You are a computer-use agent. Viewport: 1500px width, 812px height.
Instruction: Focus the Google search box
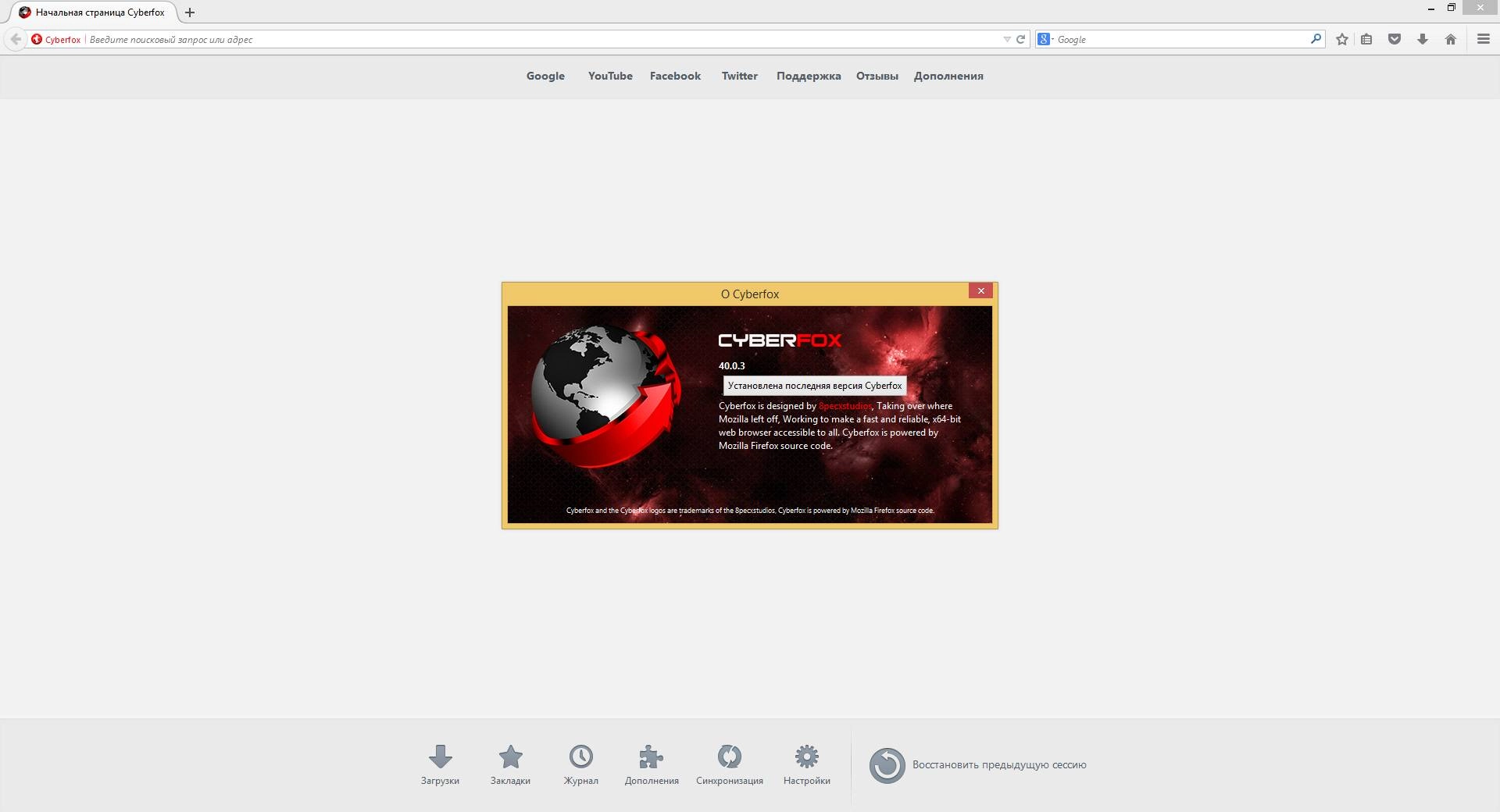point(1182,39)
